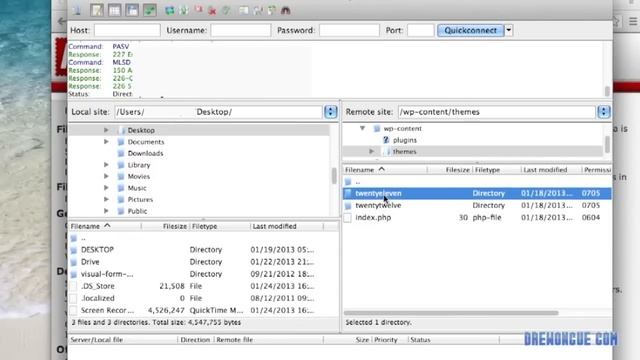The height and width of the screenshot is (360, 640).
Task: Expand the Movies folder in local tree
Action: (x=106, y=176)
